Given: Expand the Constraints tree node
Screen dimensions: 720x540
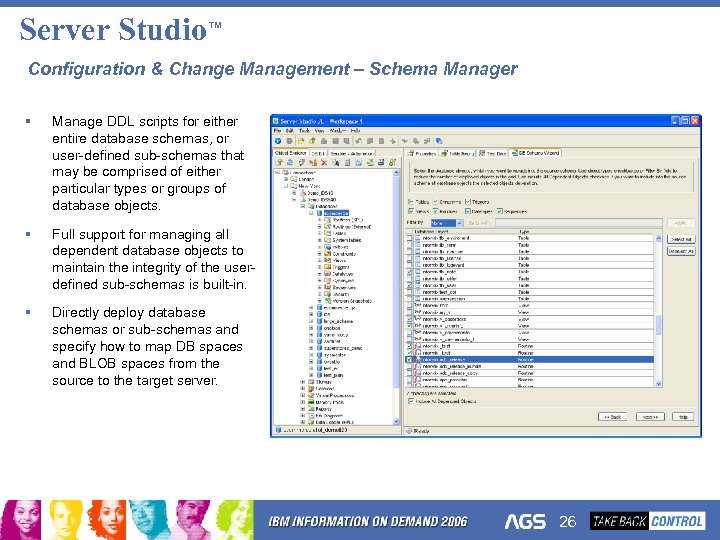Looking at the screenshot, I should (320, 253).
